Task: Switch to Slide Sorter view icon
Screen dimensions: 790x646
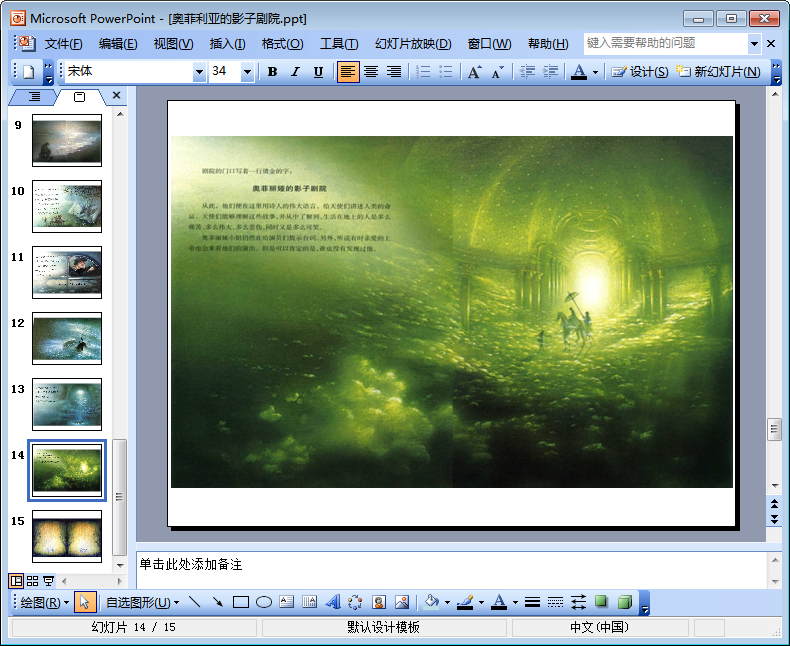Action: click(x=32, y=581)
